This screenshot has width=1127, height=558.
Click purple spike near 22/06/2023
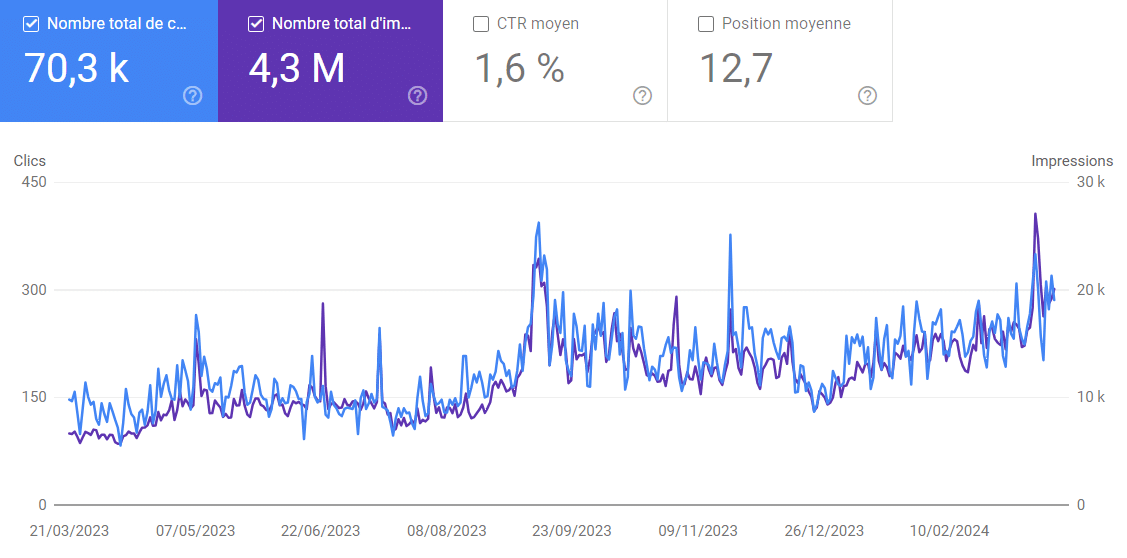click(323, 304)
